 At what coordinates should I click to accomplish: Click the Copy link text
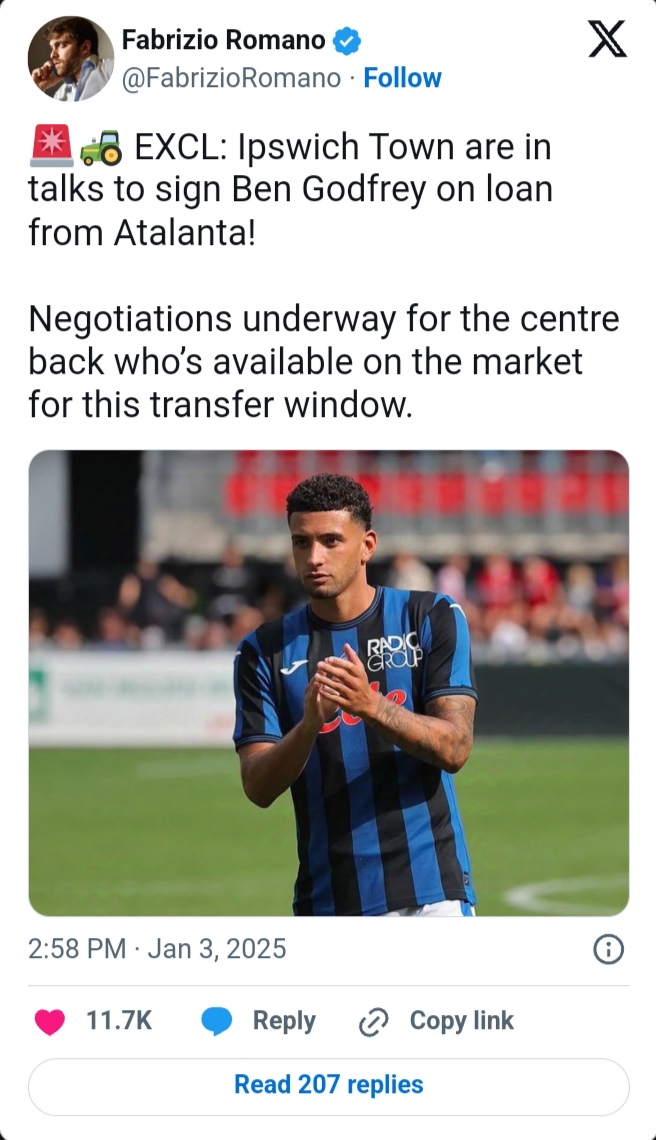point(462,1020)
